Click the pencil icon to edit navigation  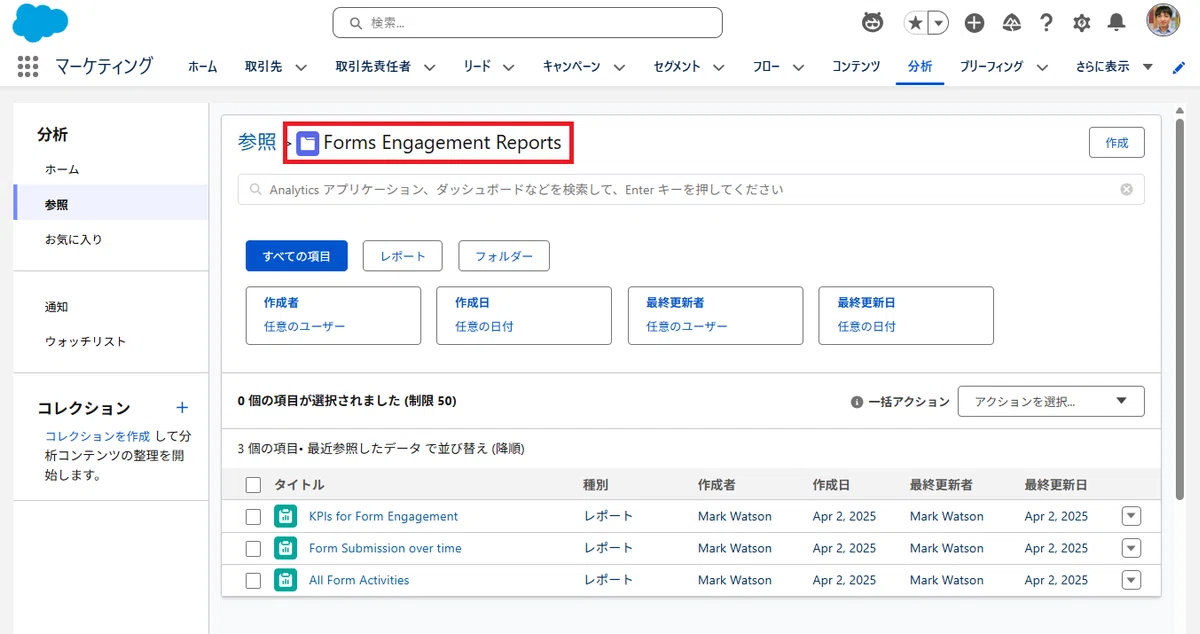coord(1179,67)
